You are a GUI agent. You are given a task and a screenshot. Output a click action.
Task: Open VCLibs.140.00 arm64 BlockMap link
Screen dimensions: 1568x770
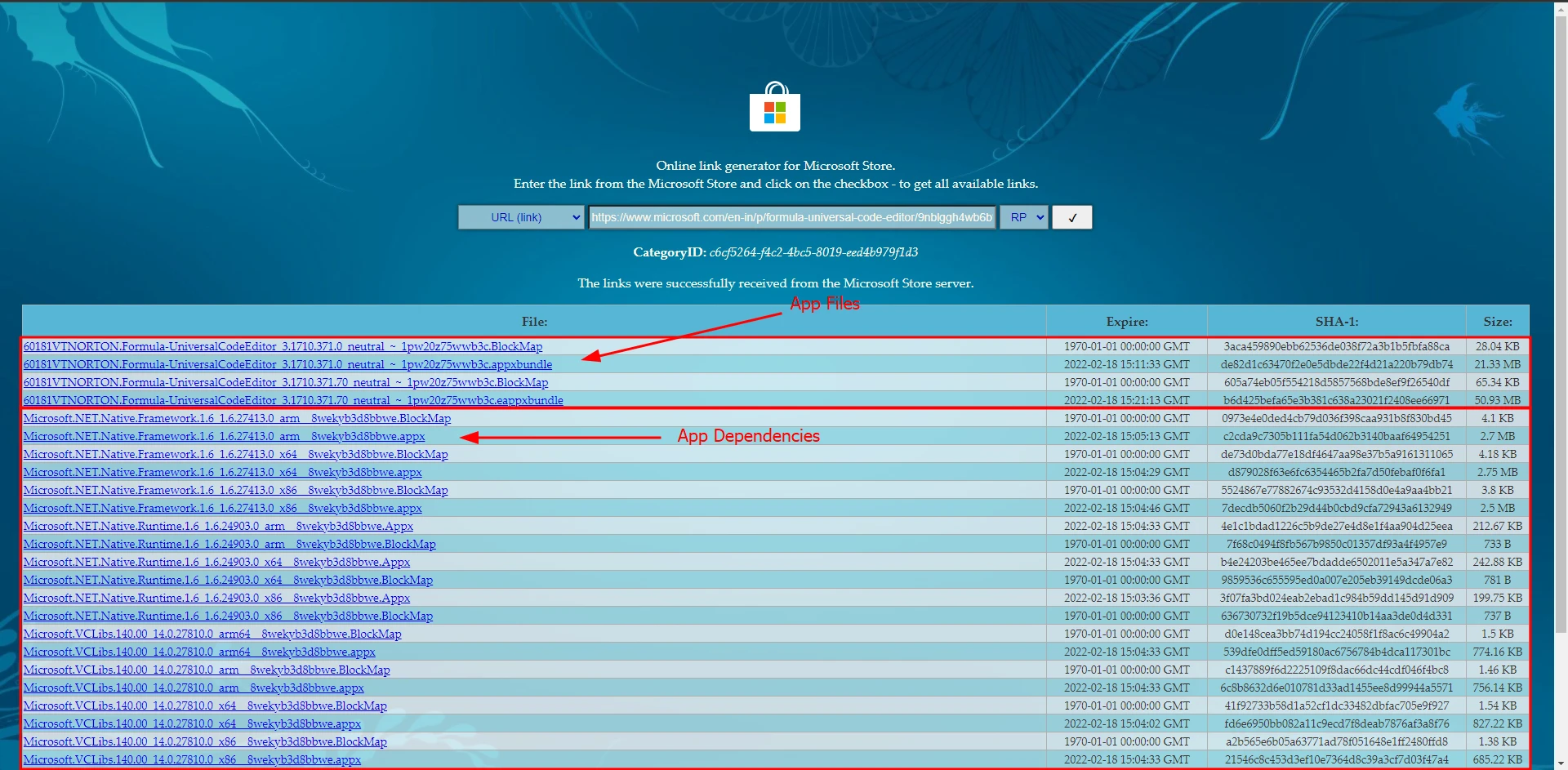tap(212, 634)
